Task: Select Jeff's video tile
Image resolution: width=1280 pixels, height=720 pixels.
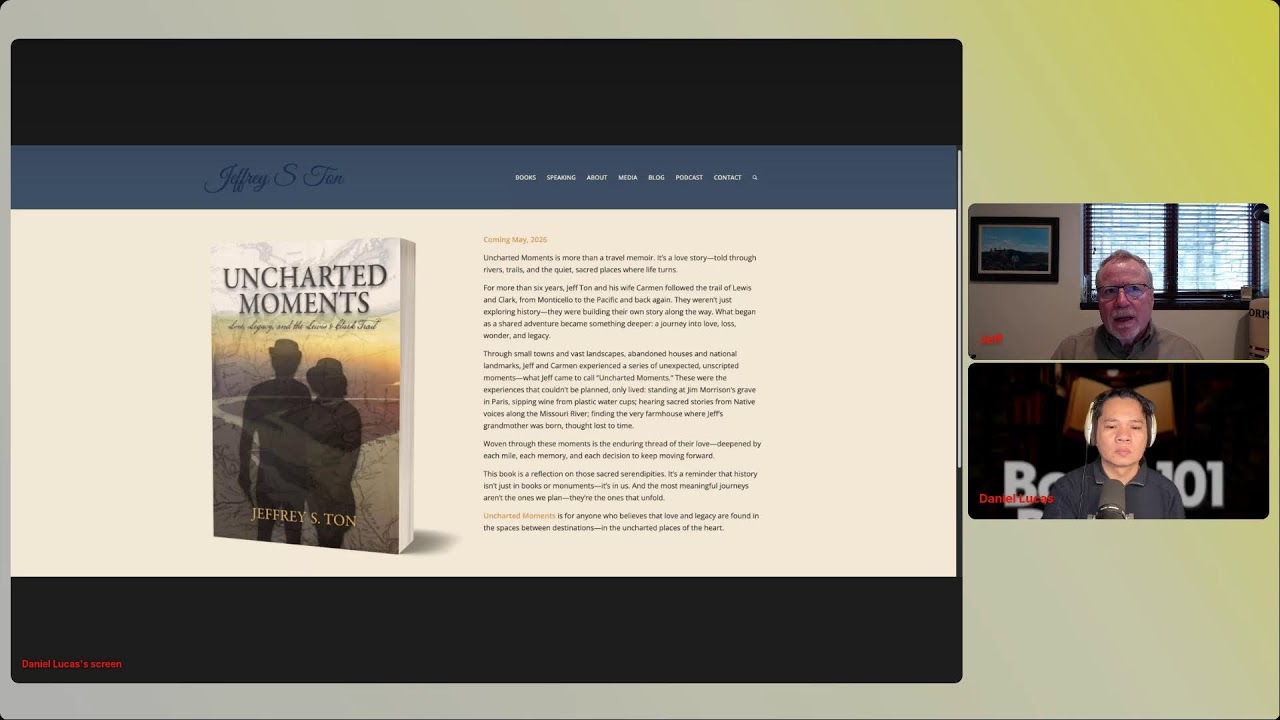Action: 1118,281
